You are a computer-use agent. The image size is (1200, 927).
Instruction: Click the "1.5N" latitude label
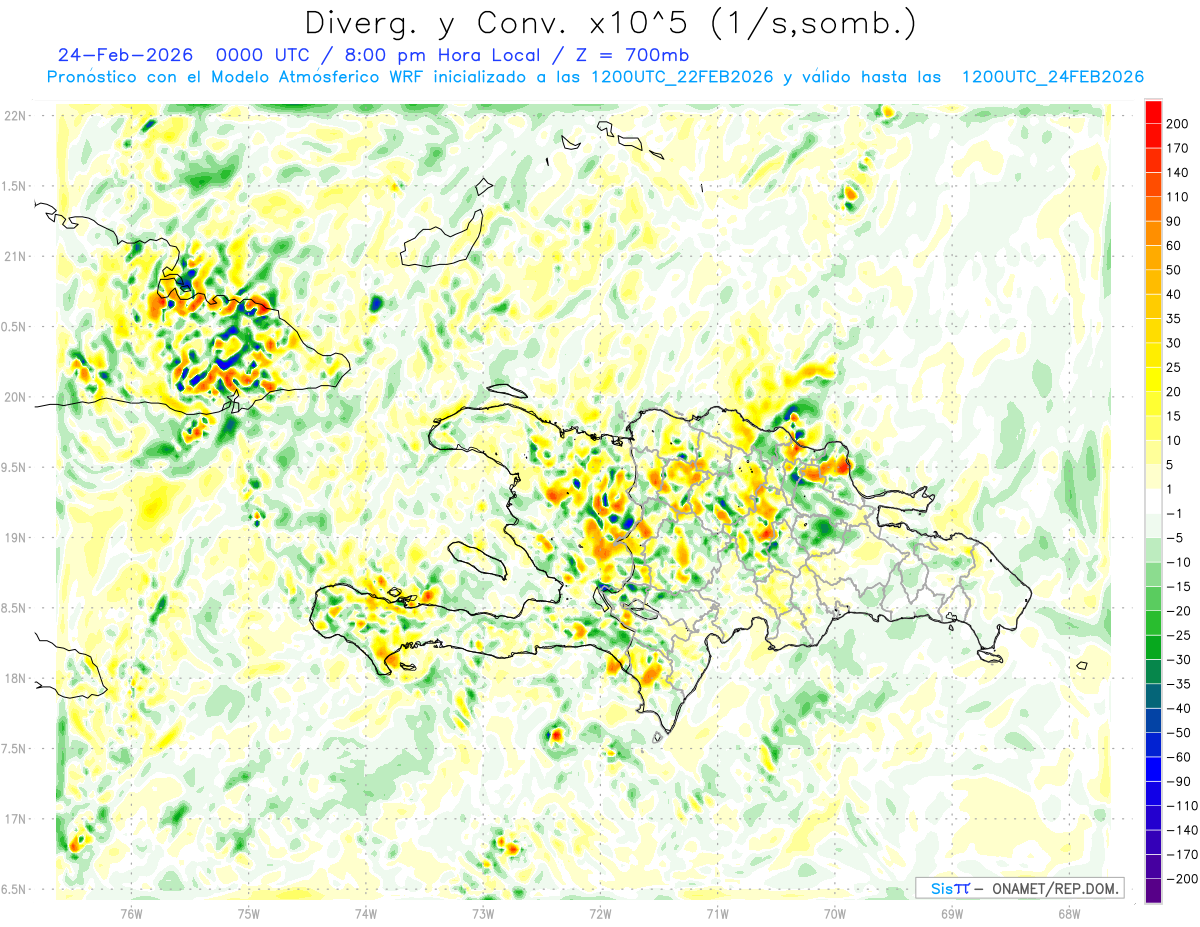point(15,186)
